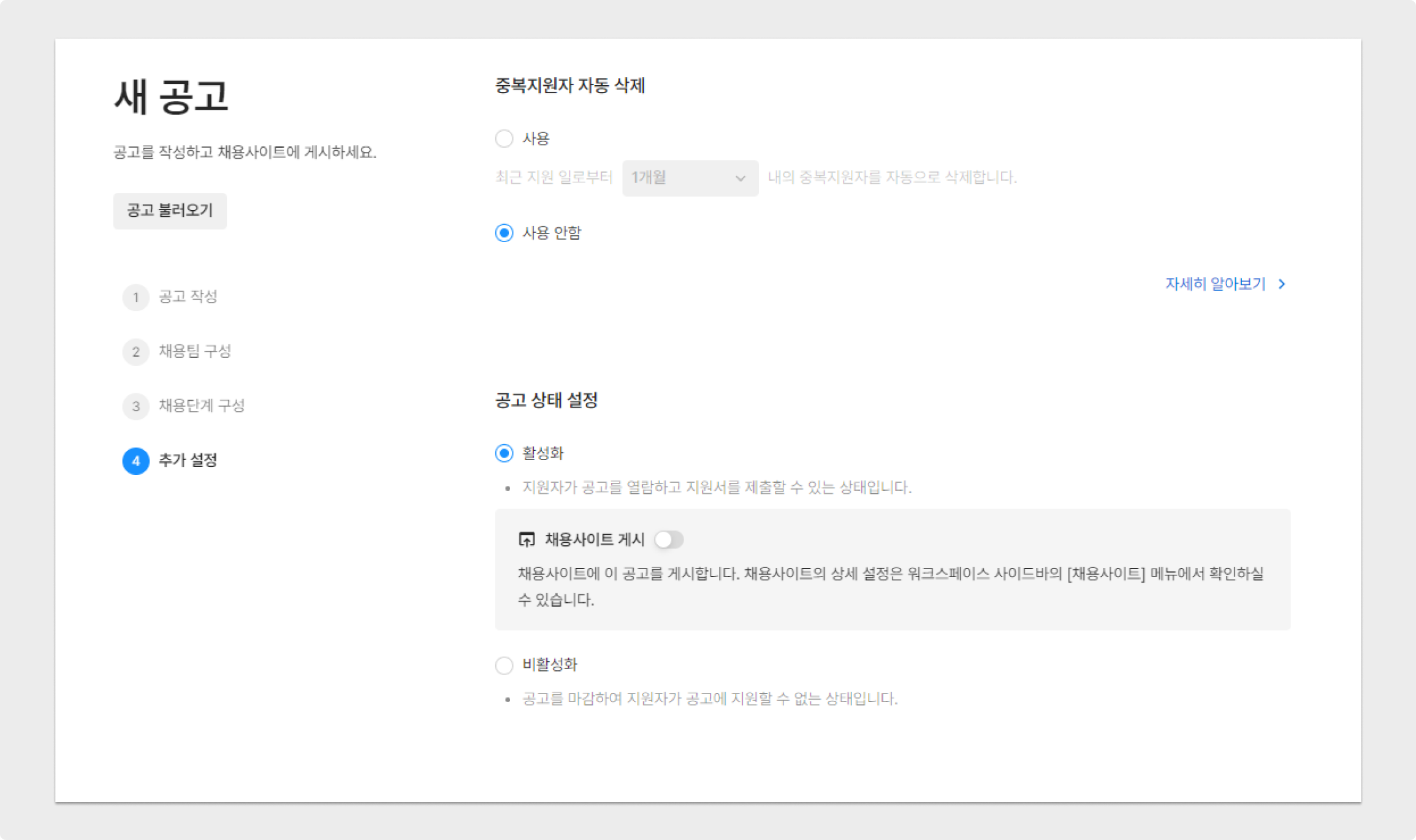
Task: Click the 활성화 label text
Action: click(x=542, y=453)
